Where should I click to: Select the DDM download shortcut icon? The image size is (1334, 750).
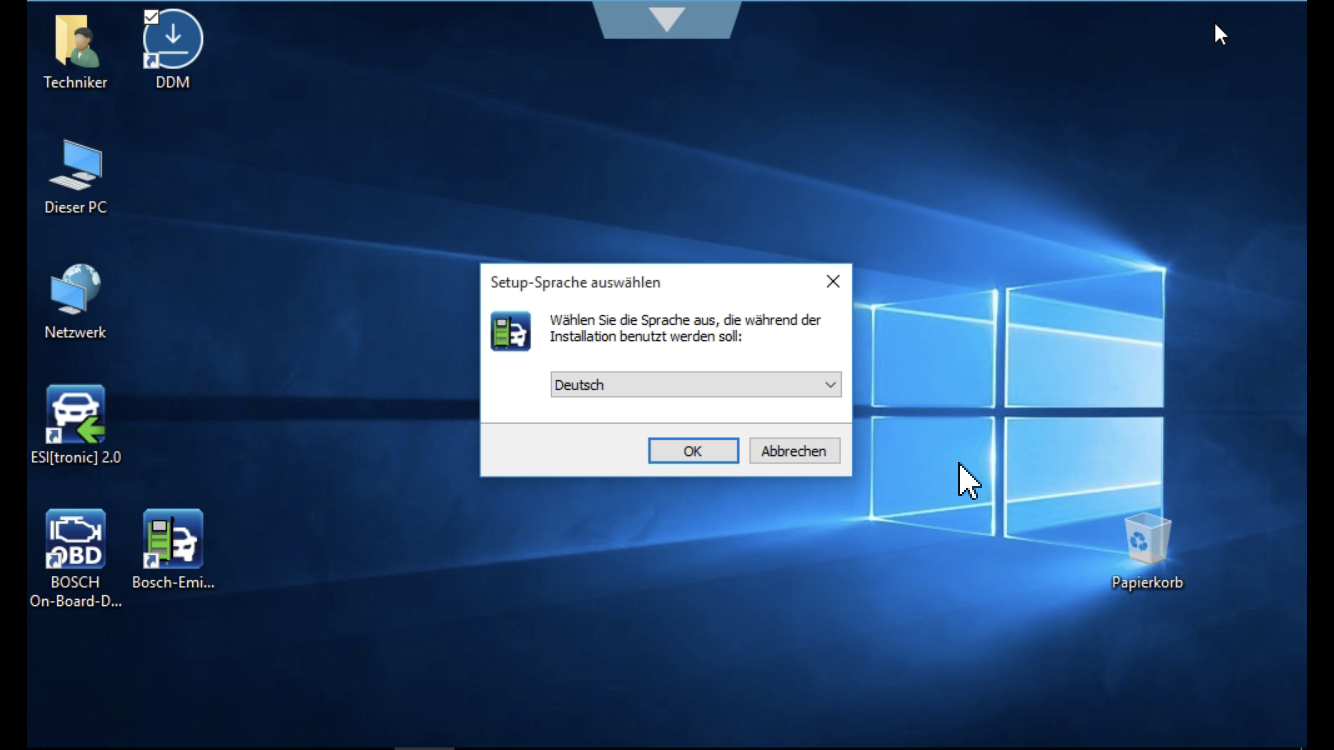pyautogui.click(x=173, y=40)
